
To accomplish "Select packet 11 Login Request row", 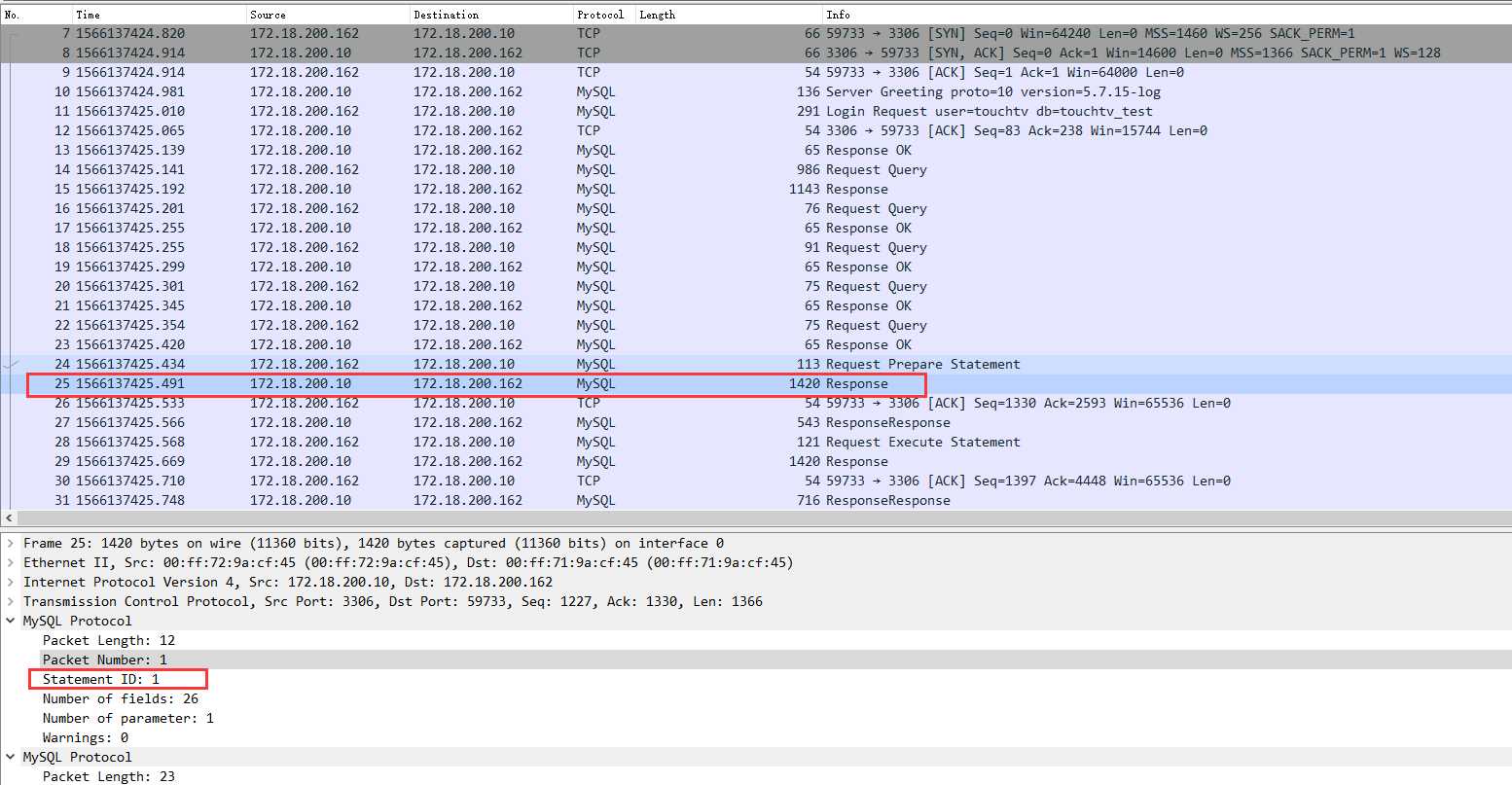I will [x=756, y=111].
